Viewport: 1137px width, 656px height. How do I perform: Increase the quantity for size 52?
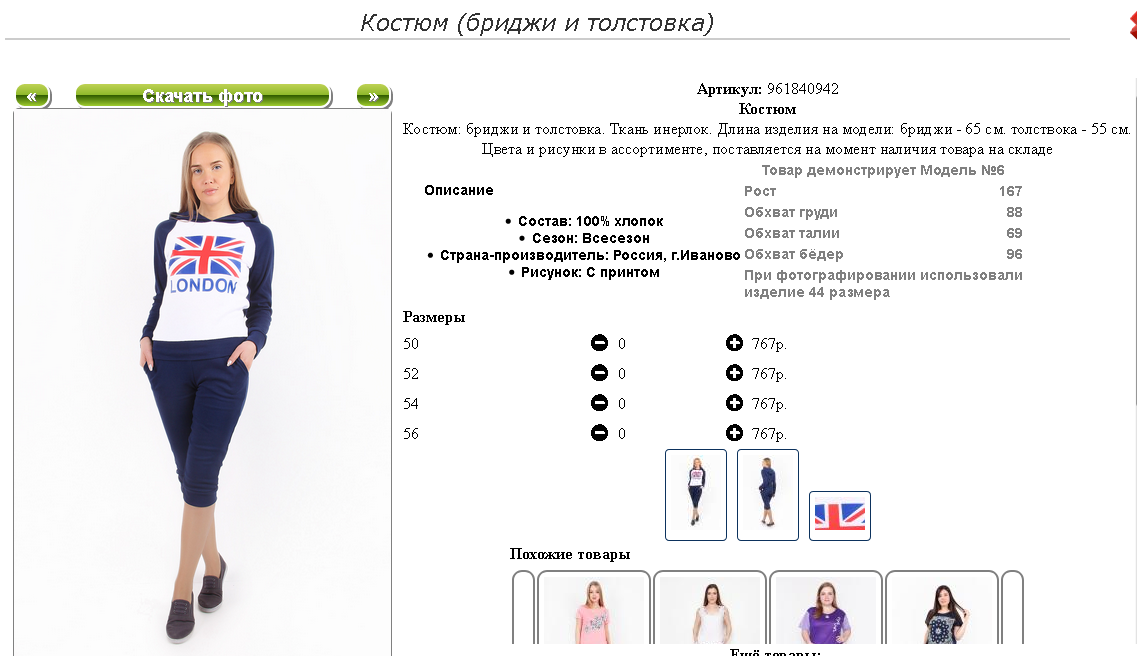click(x=734, y=373)
